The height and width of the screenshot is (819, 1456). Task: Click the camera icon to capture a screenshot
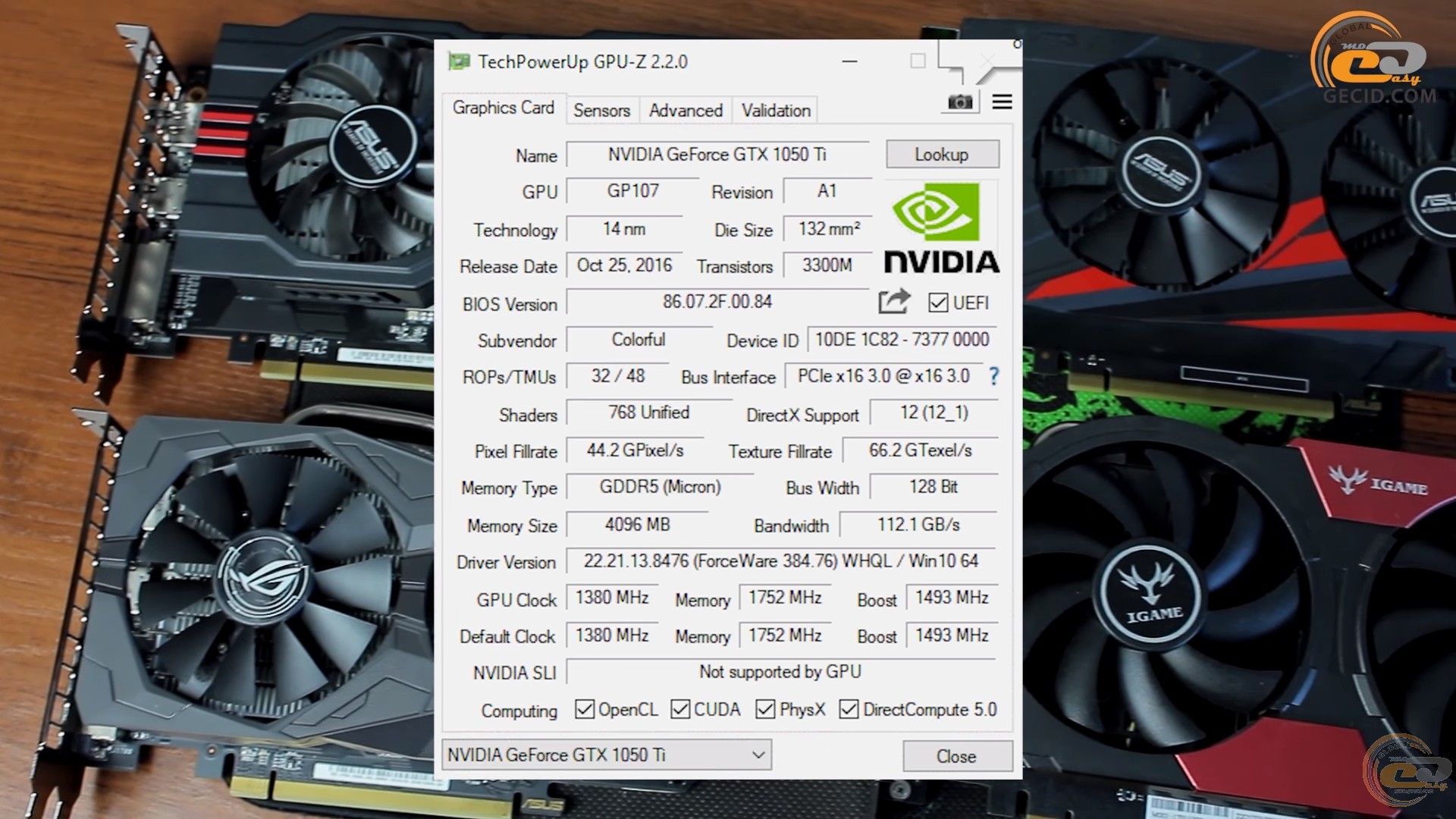(x=959, y=102)
